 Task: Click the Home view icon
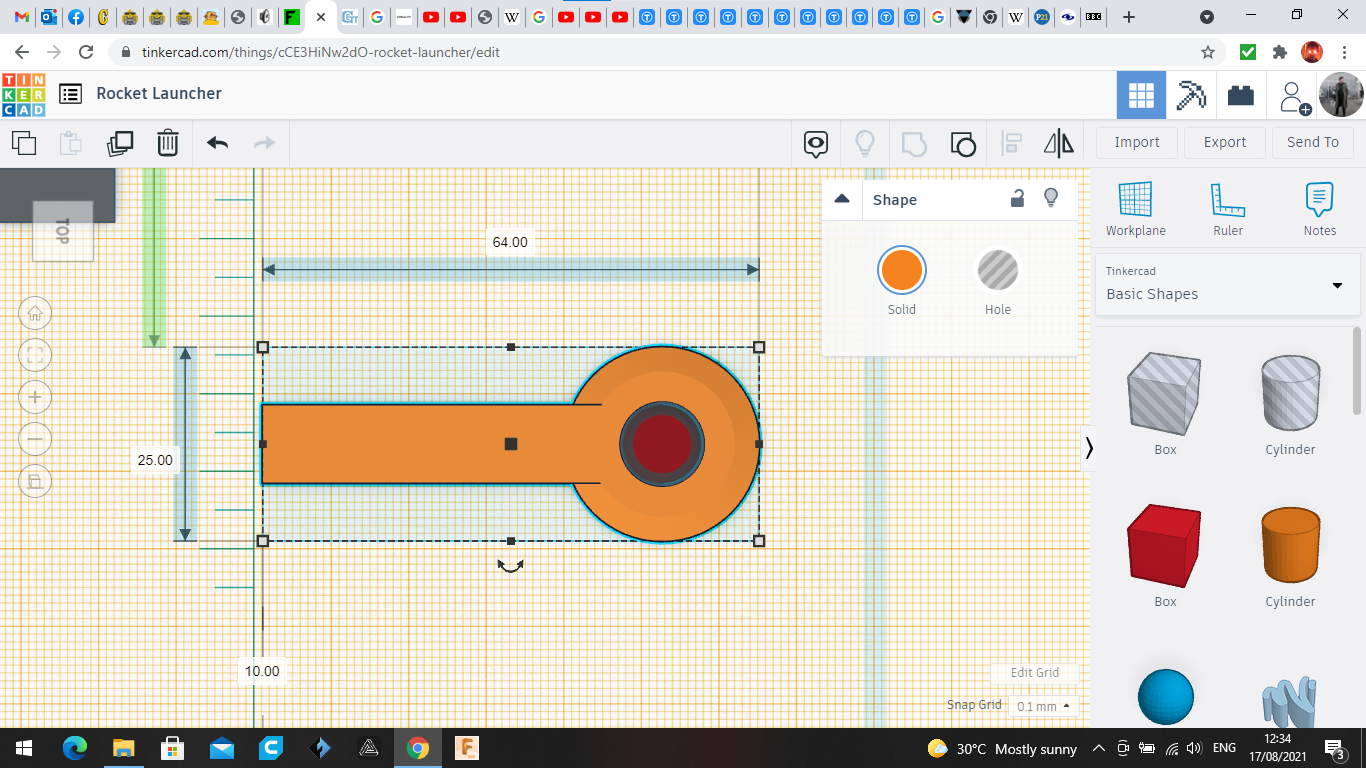(35, 313)
